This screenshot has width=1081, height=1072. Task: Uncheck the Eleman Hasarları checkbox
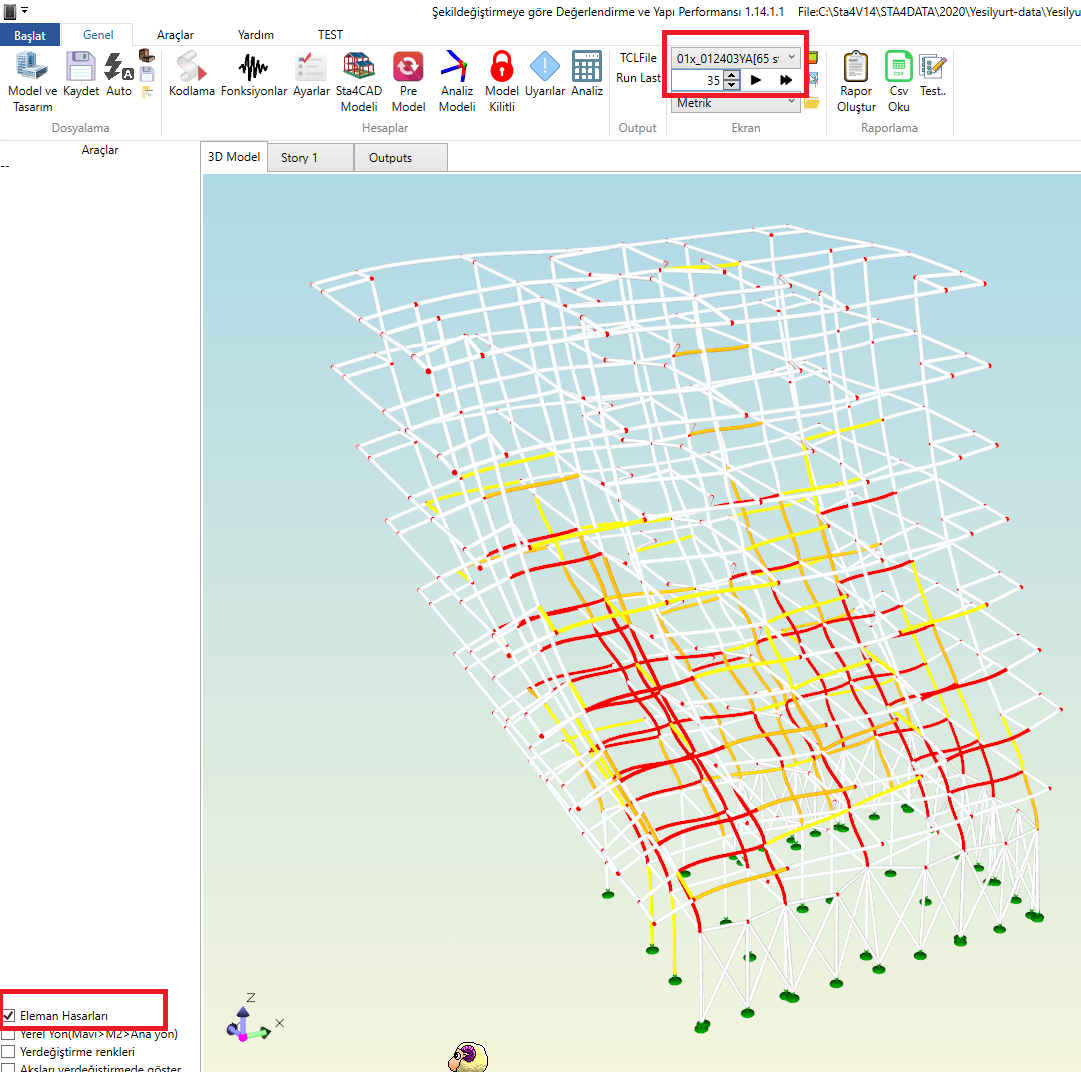click(x=9, y=1016)
